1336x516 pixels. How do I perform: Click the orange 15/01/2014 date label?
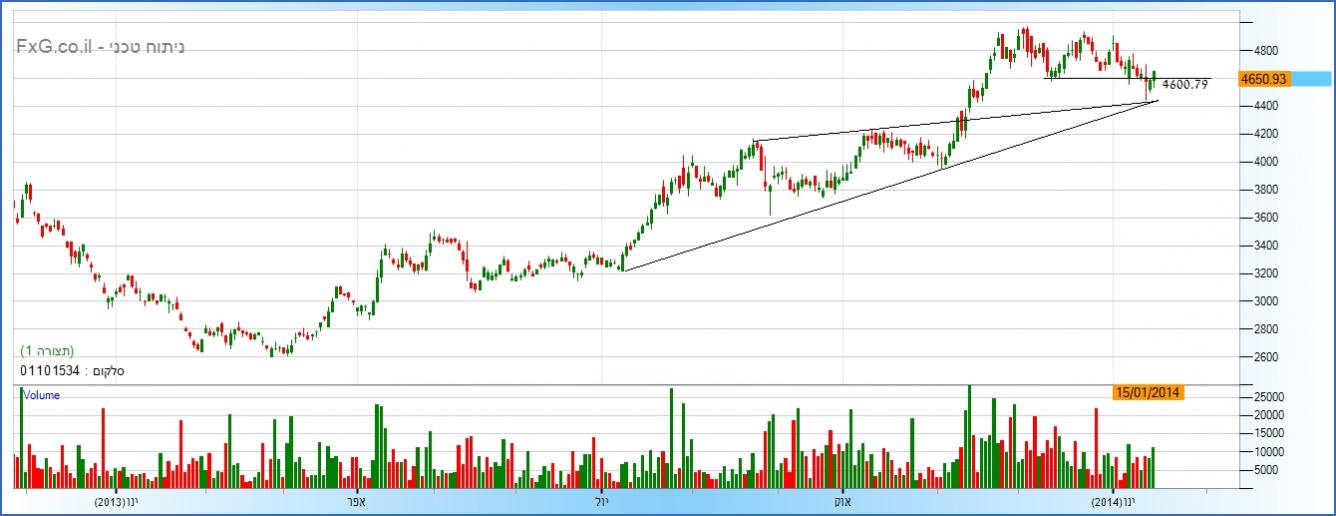pos(1147,393)
